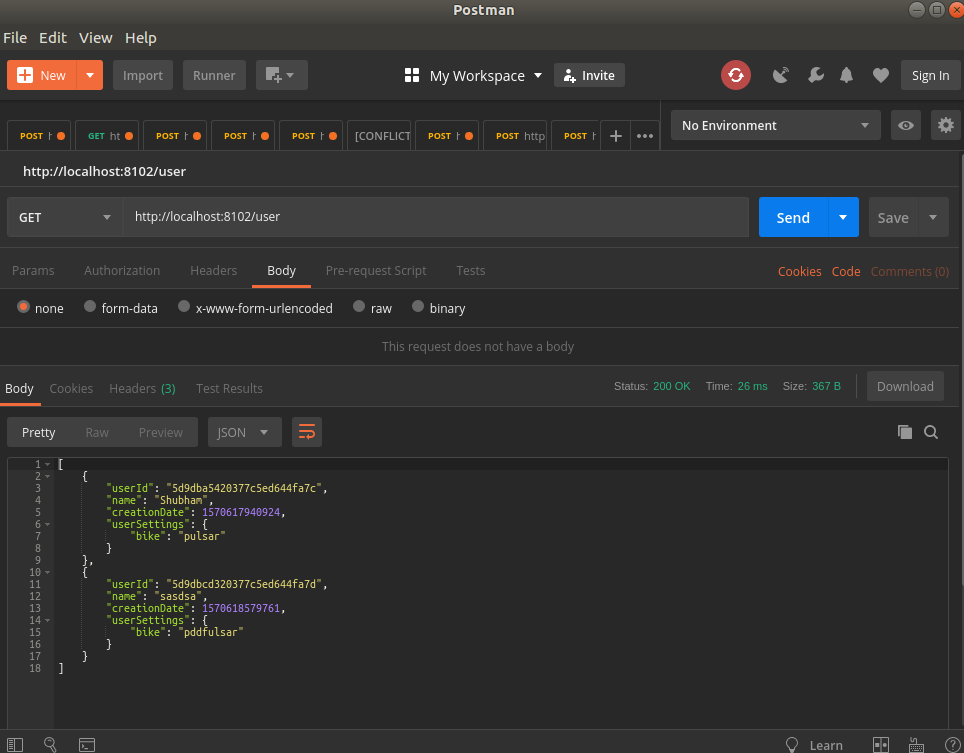Toggle line wrap in response viewer
Screen dimensions: 964x753
pos(307,432)
